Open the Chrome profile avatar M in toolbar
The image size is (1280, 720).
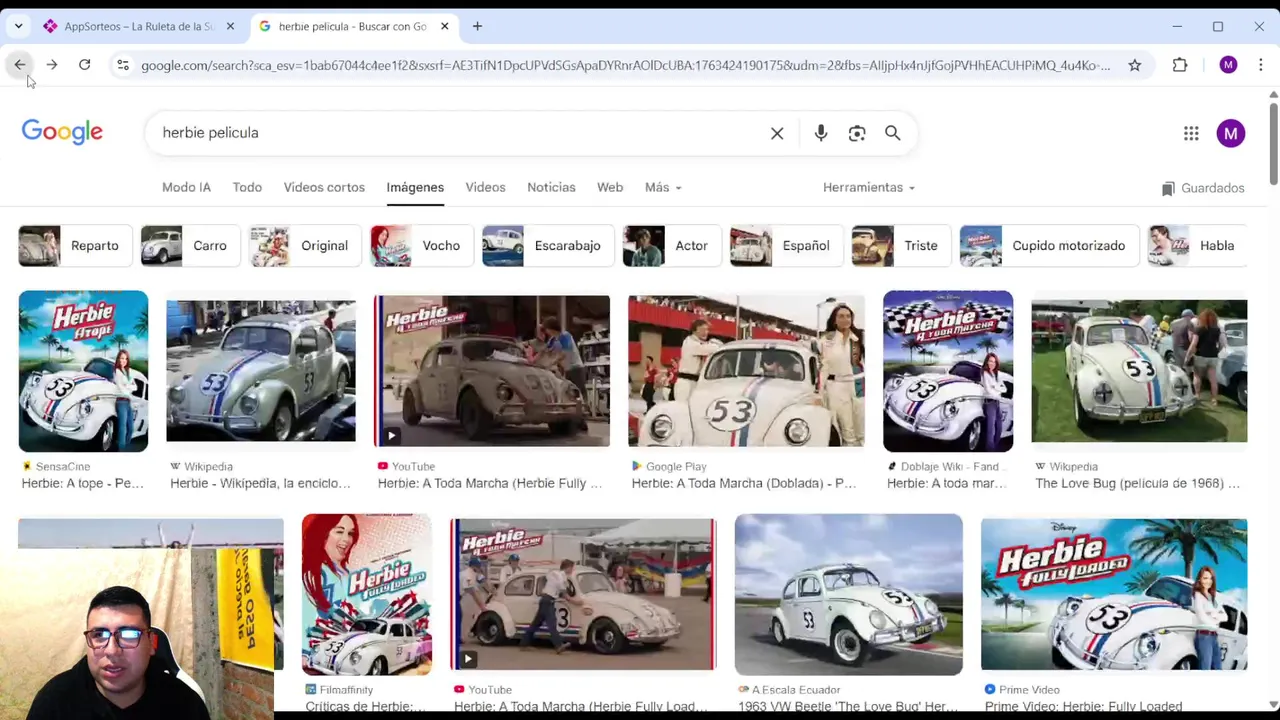[1228, 65]
